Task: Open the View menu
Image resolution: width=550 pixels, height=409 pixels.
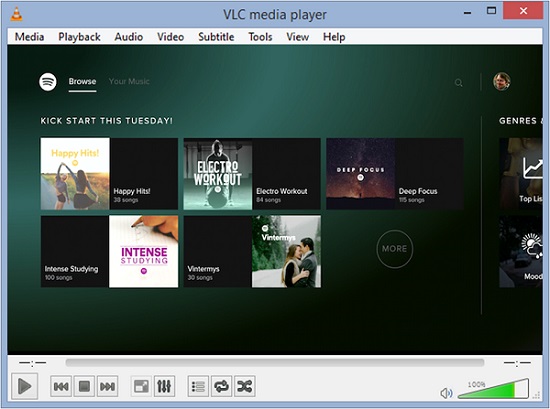Action: click(297, 37)
